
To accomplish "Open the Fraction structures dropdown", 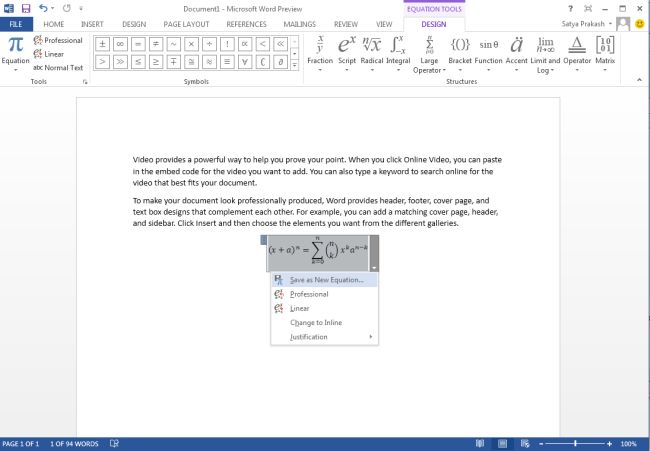I will [320, 54].
